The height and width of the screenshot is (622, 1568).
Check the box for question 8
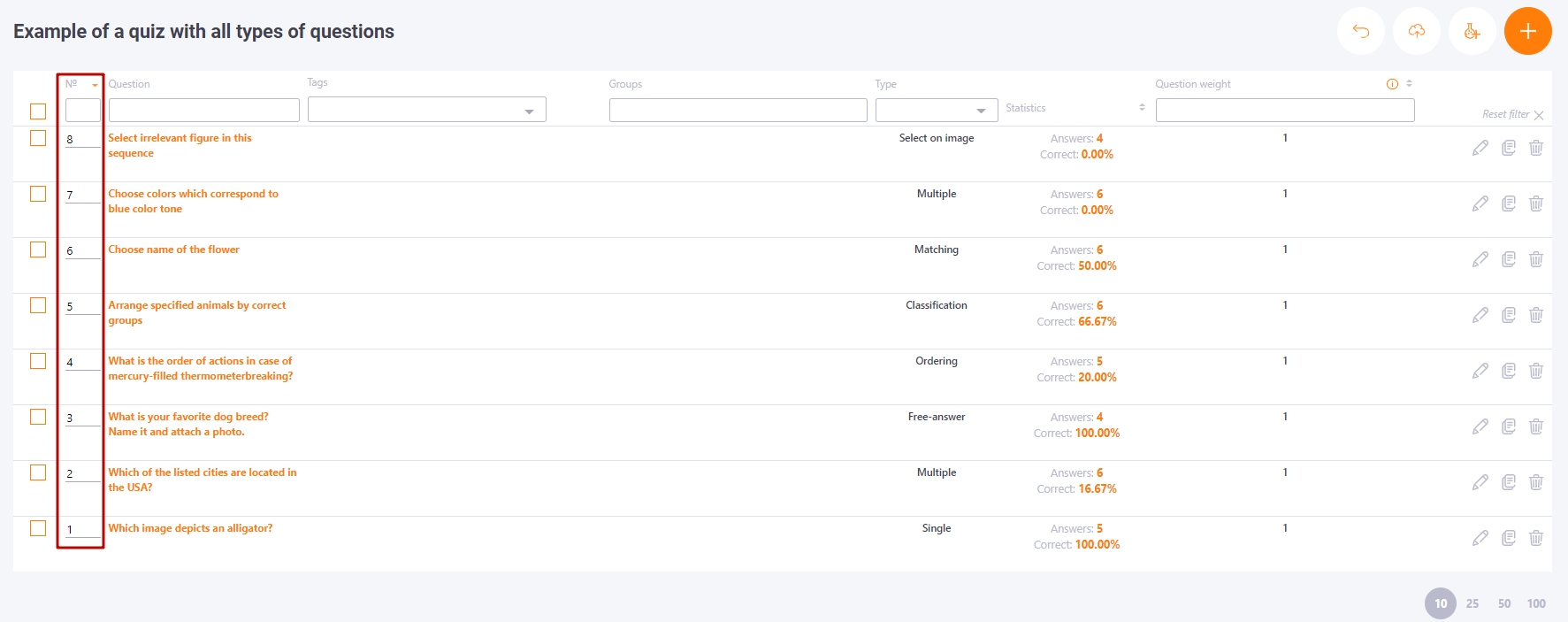click(x=38, y=138)
